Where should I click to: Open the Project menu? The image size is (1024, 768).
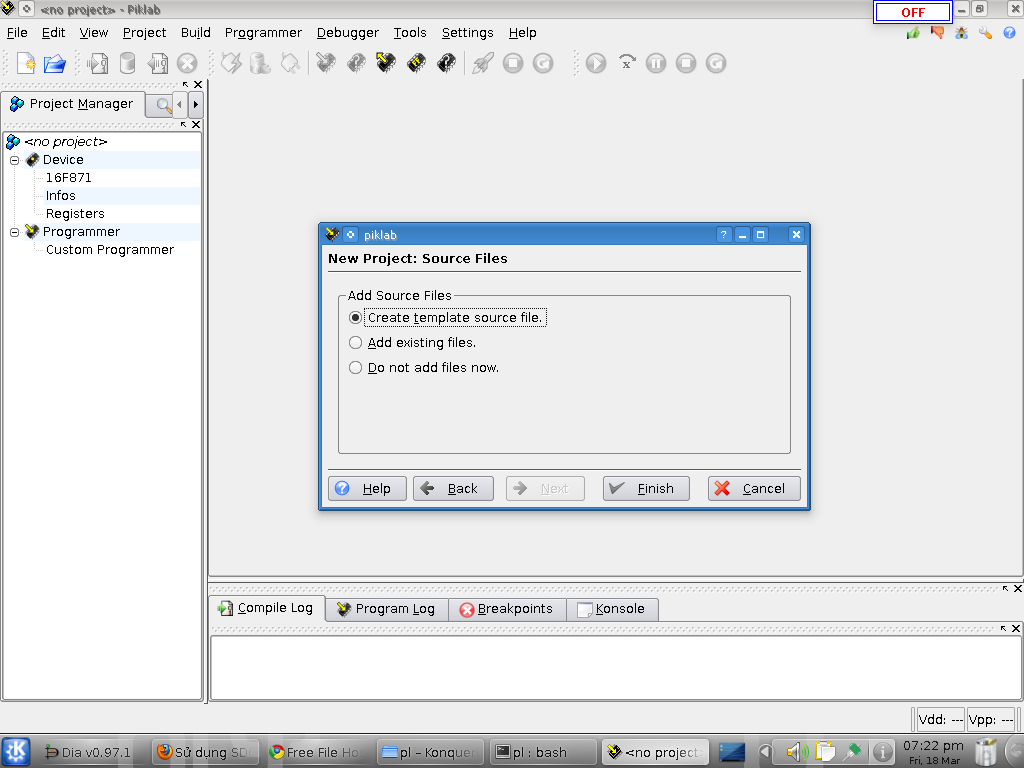(144, 33)
